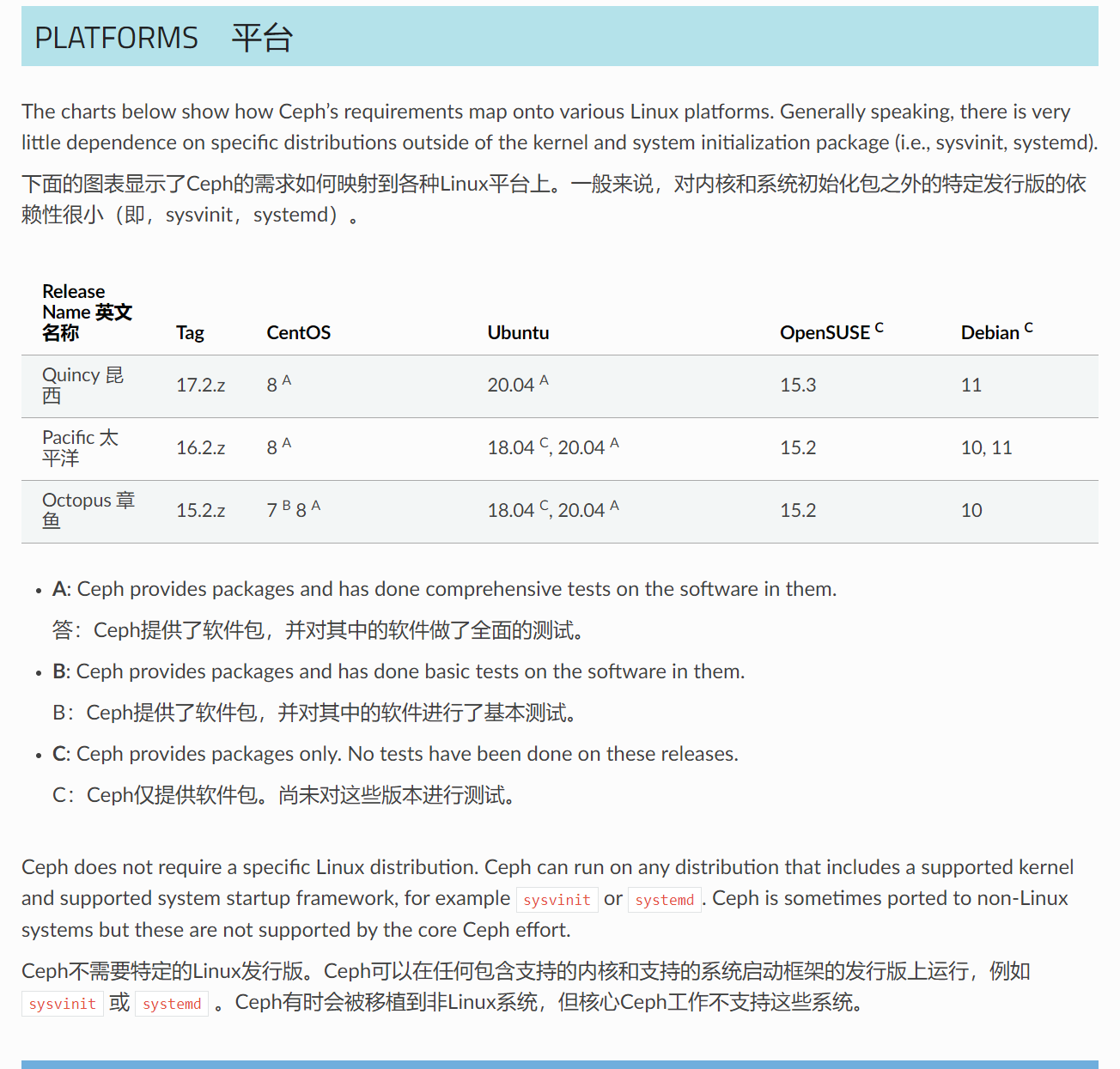The width and height of the screenshot is (1120, 1069).
Task: Click systemd code in English paragraph
Action: point(665,900)
